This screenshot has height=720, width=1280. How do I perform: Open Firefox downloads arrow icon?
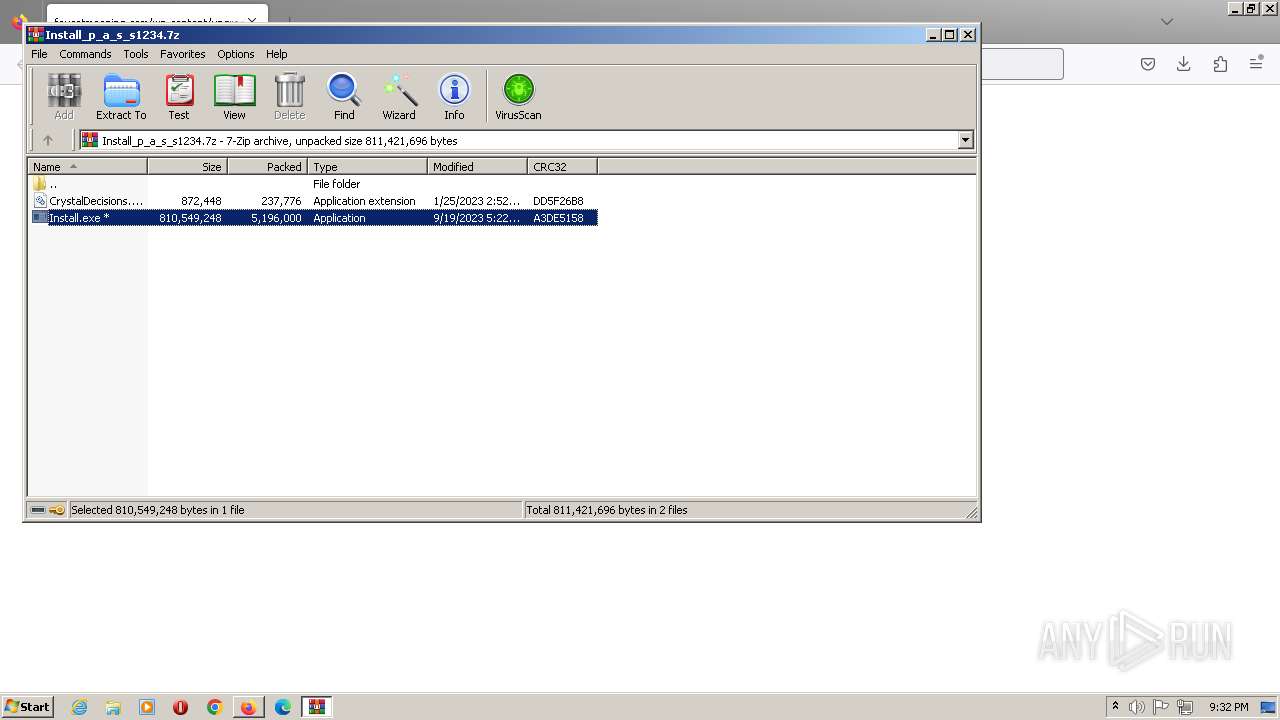pyautogui.click(x=1184, y=64)
